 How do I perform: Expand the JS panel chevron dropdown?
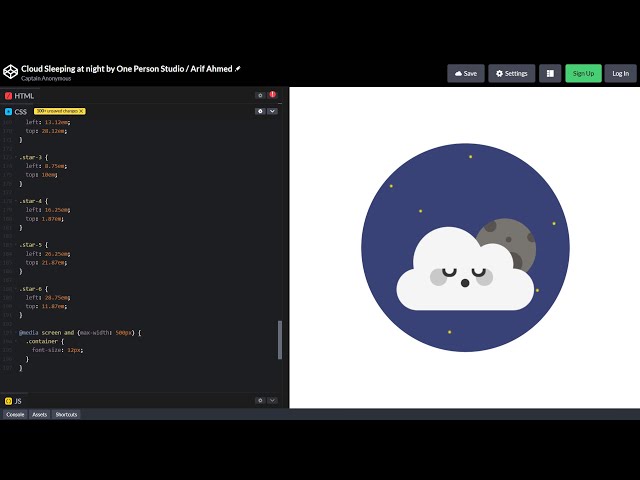(272, 400)
